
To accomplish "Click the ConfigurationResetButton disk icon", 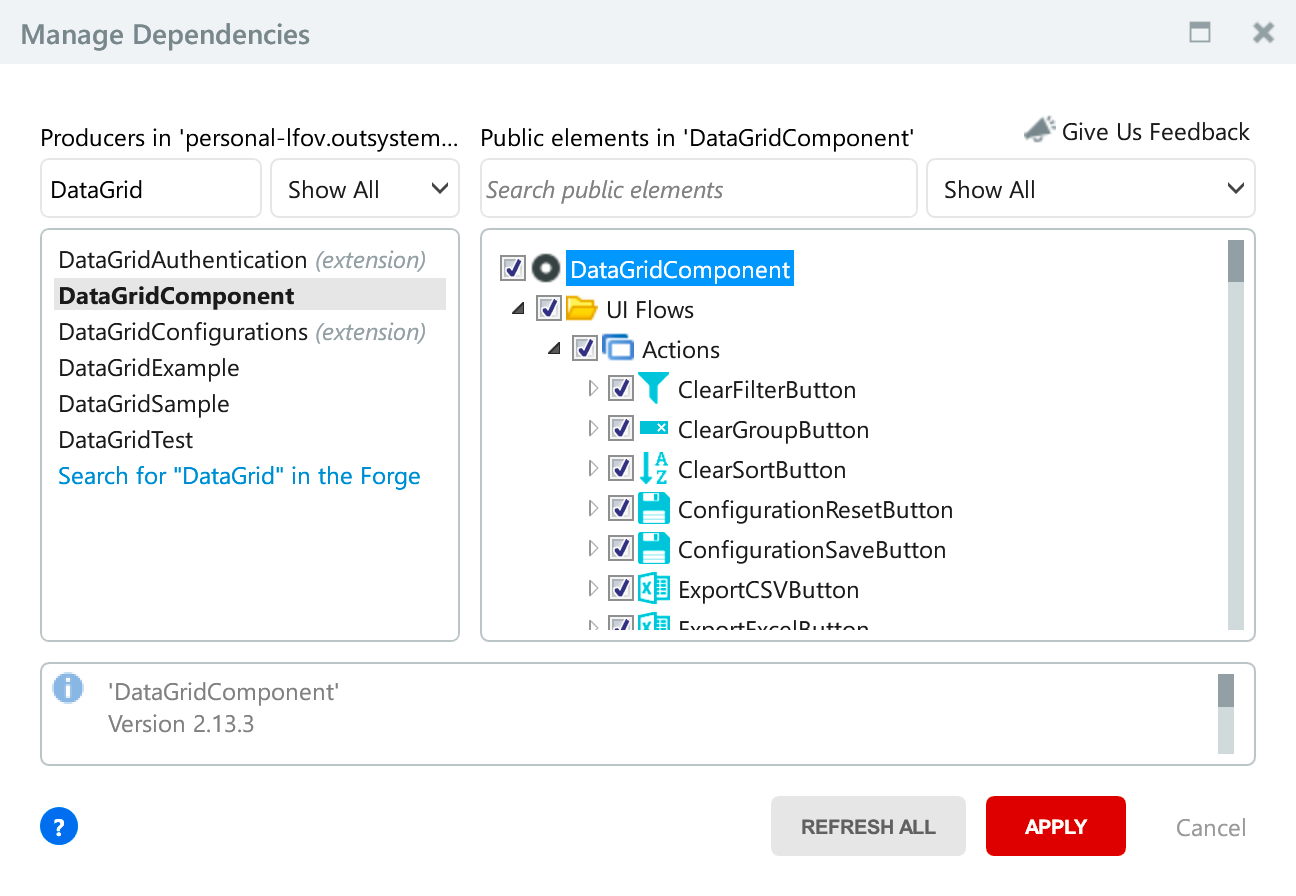I will [654, 509].
